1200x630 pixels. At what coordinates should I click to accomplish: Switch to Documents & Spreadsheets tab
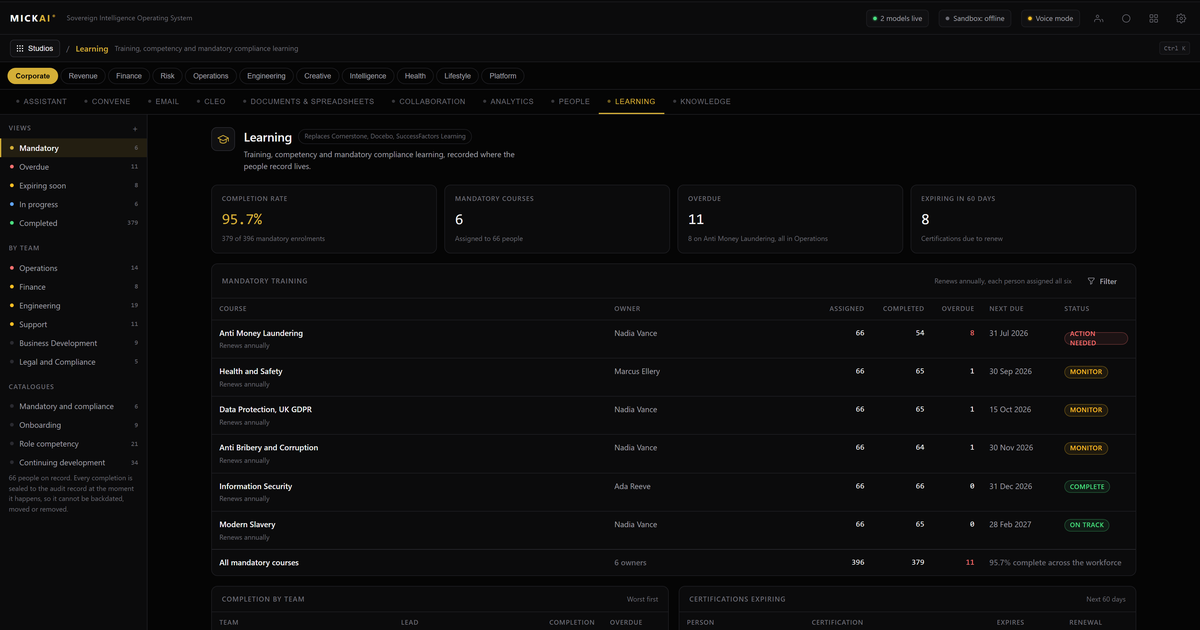[x=308, y=101]
